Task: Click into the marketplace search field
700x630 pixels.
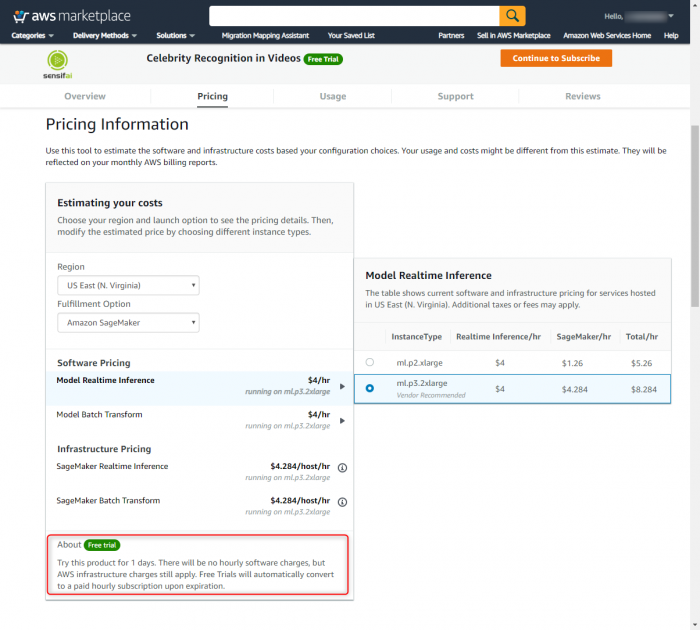Action: pyautogui.click(x=354, y=16)
